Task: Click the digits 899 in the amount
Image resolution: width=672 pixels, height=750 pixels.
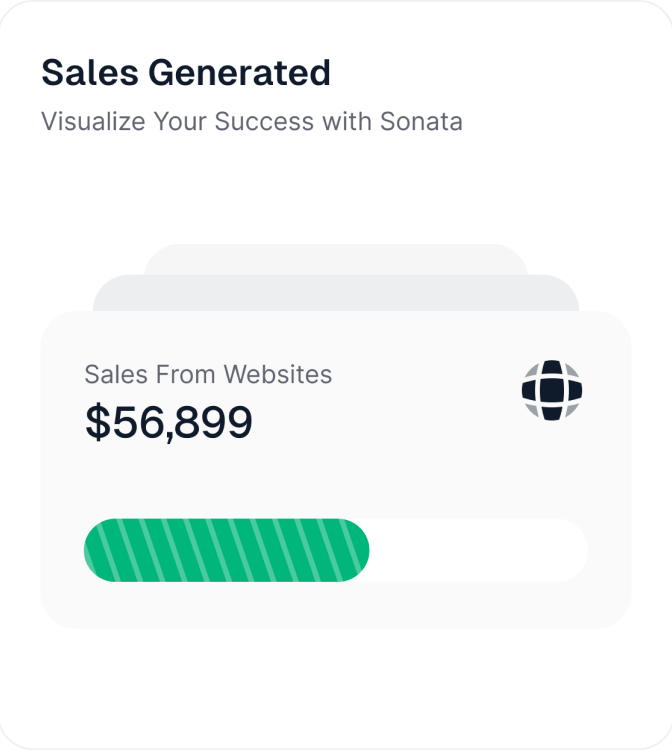Action: (x=213, y=422)
